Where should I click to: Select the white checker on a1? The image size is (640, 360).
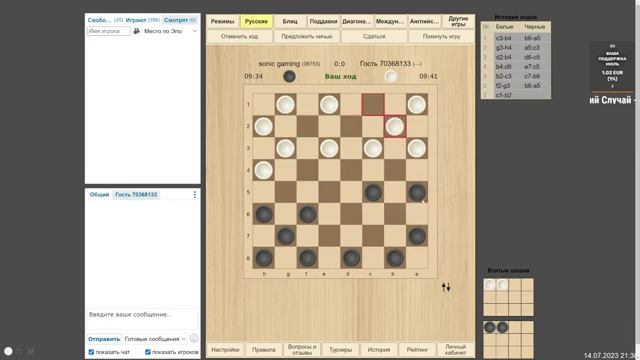(417, 104)
